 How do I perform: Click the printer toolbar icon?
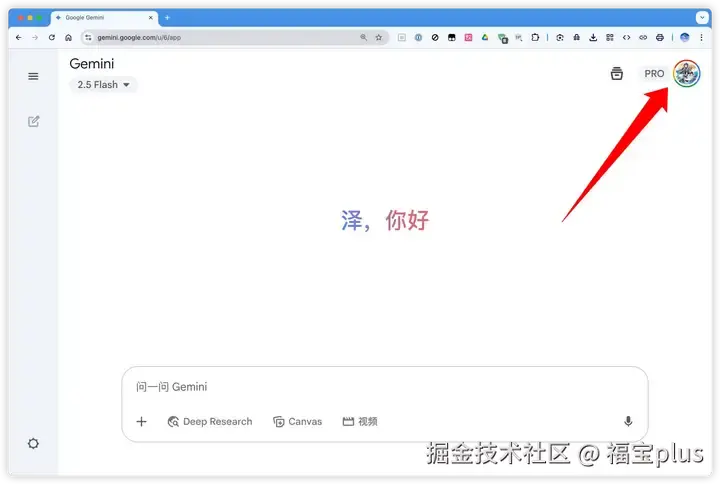[660, 38]
